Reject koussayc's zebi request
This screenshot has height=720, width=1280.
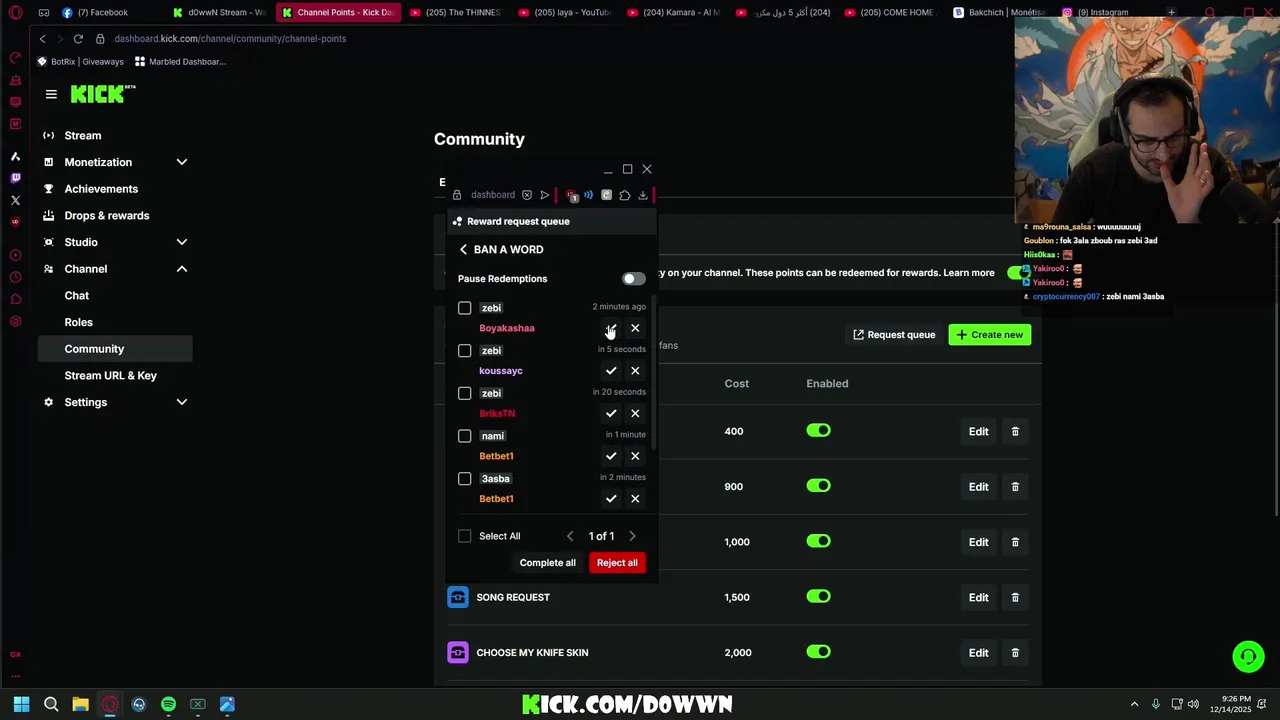[635, 371]
